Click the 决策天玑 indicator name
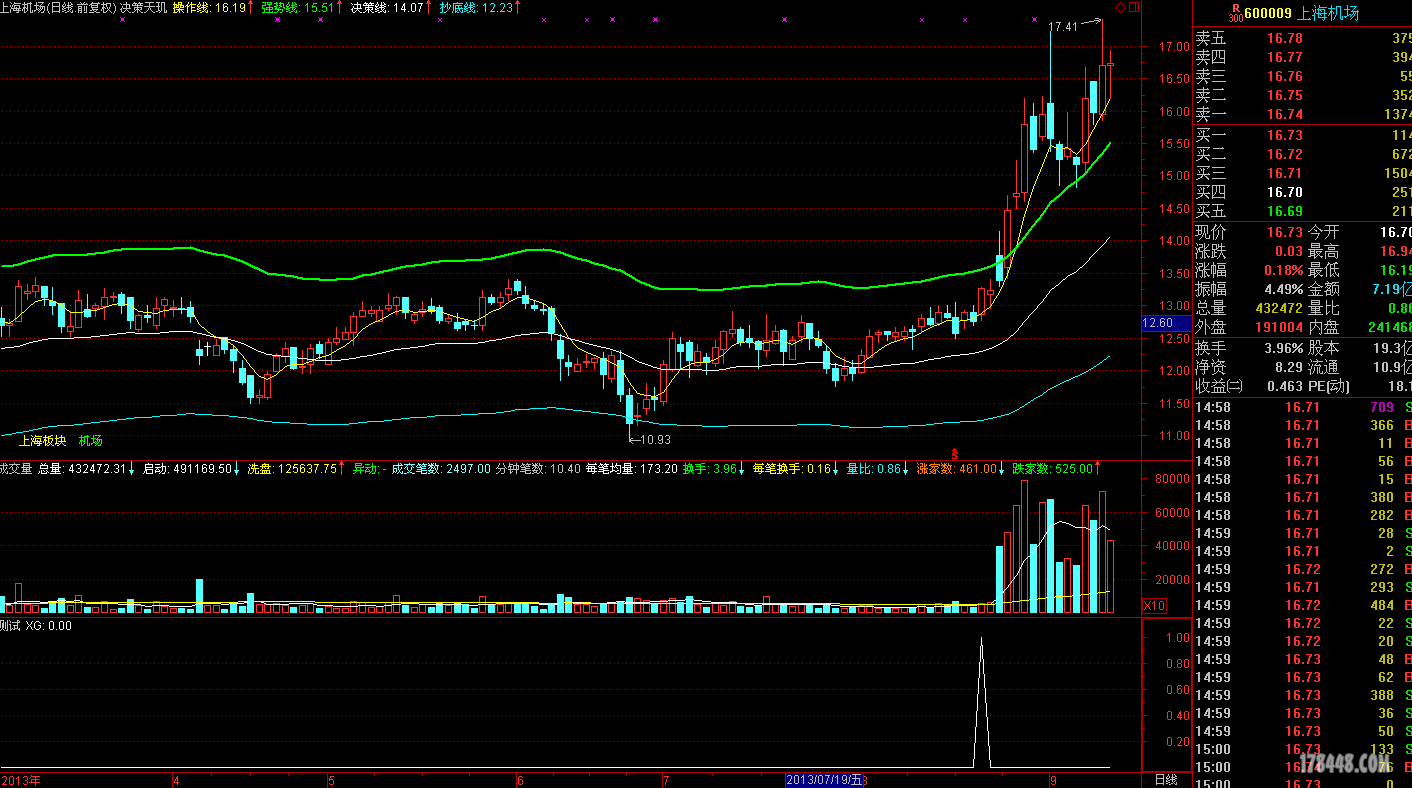The image size is (1412, 788). [x=143, y=7]
